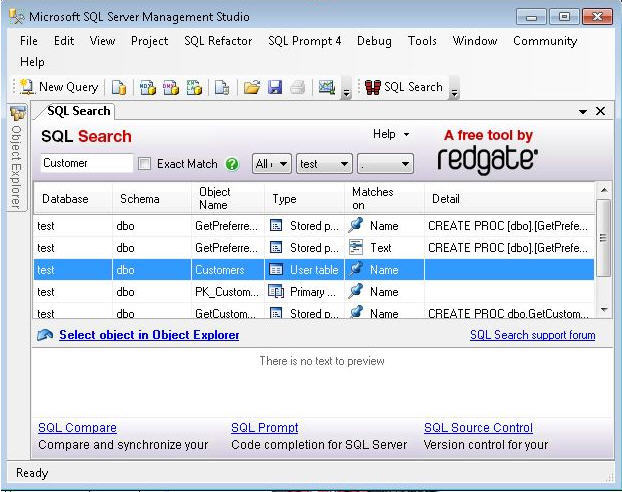Click the Text match icon
Viewport: 622px width, 492px height.
point(356,247)
